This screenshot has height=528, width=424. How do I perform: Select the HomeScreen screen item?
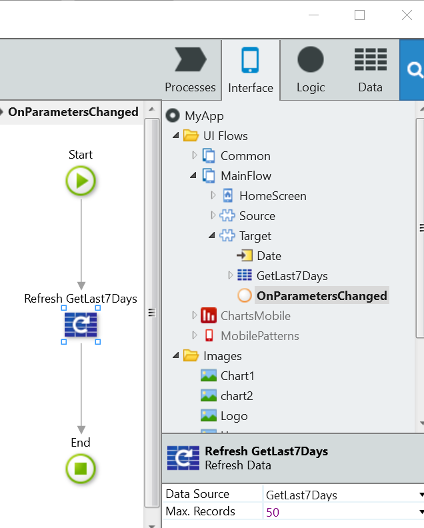pos(272,196)
